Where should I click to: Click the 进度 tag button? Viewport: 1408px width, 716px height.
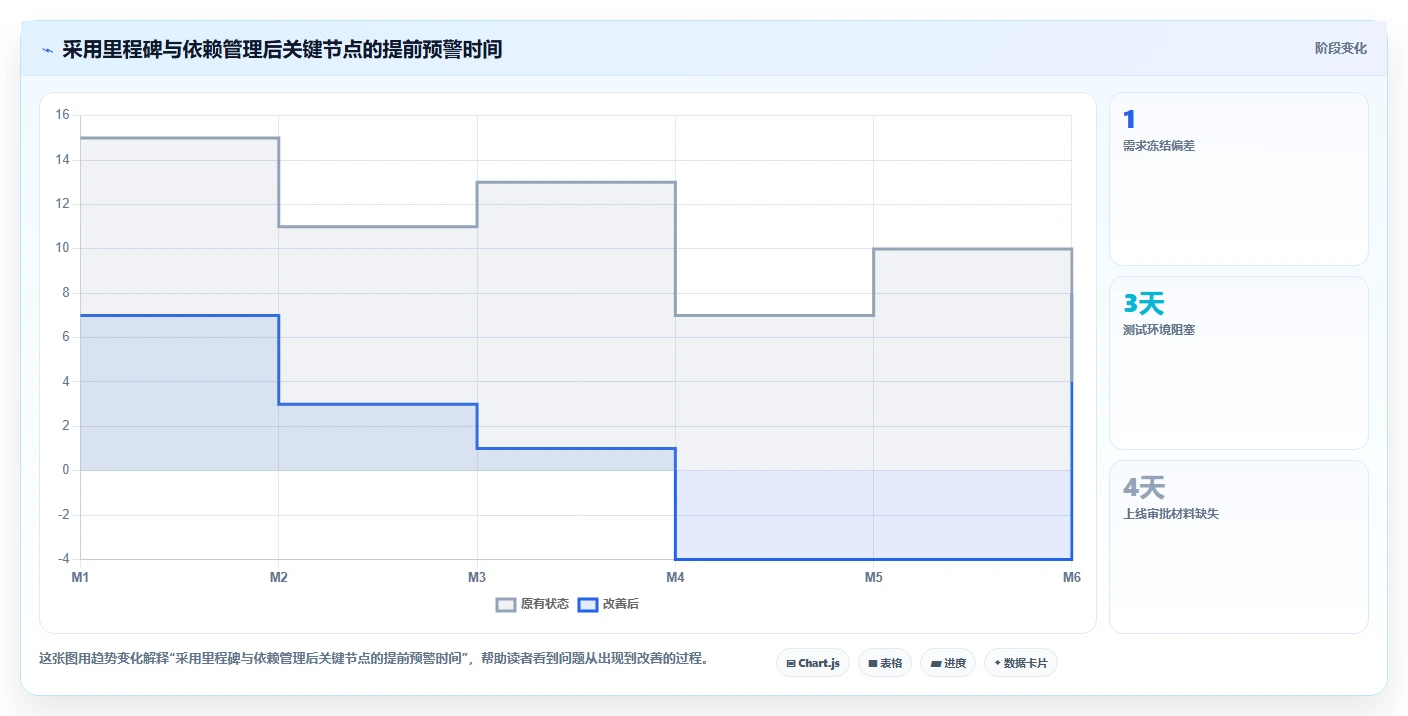(x=948, y=663)
